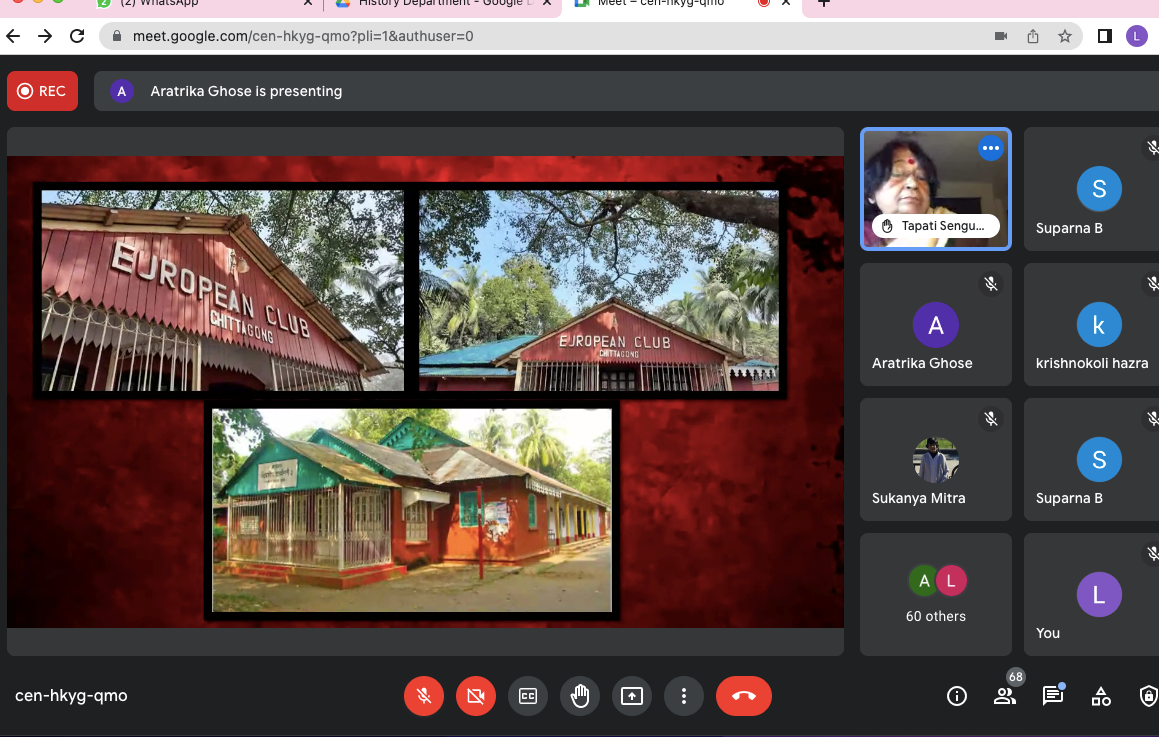Viewport: 1159px width, 737px height.
Task: Click the Present now screen share icon
Action: tap(632, 696)
